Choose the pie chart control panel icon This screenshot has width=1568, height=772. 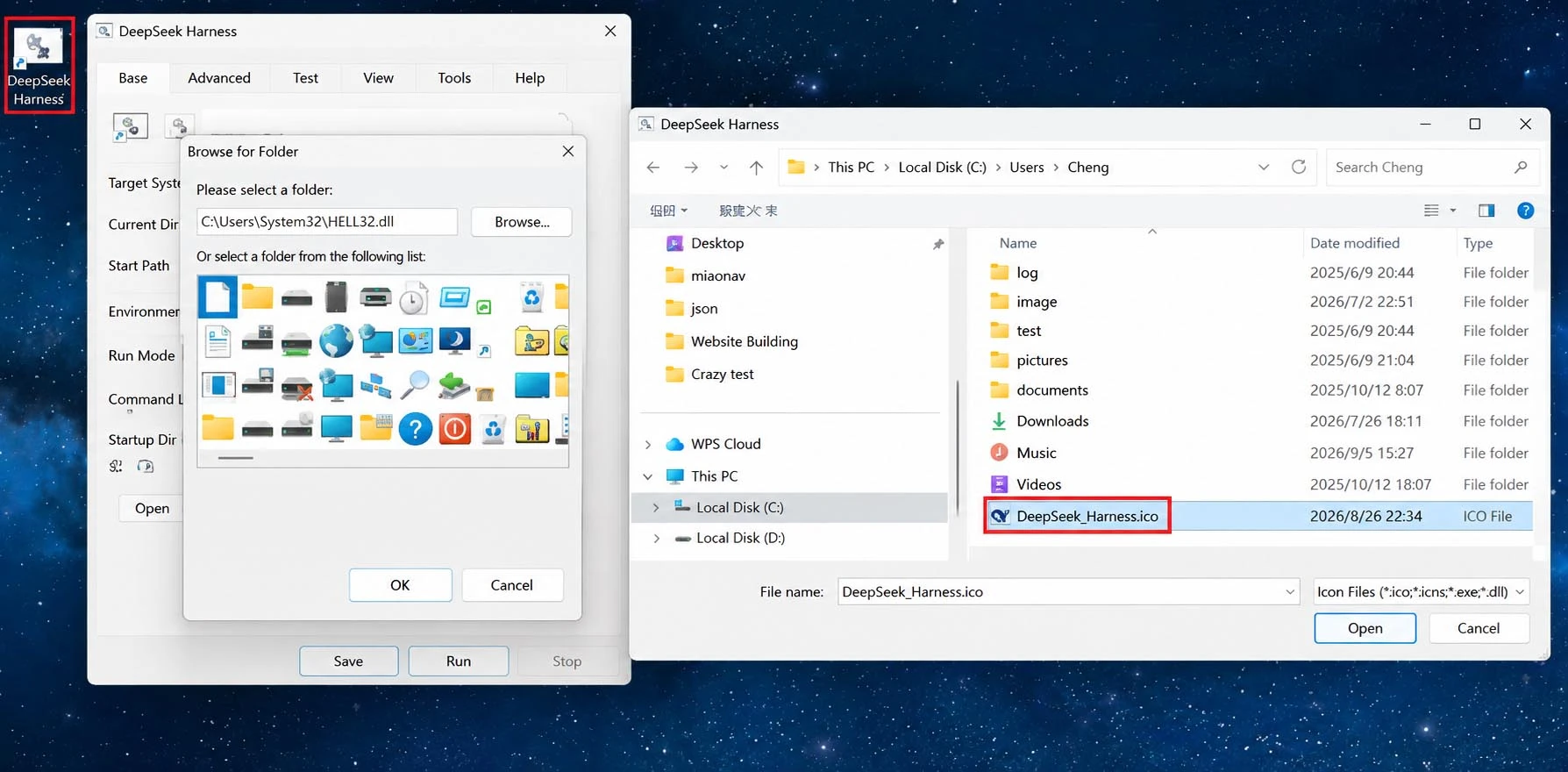click(415, 340)
